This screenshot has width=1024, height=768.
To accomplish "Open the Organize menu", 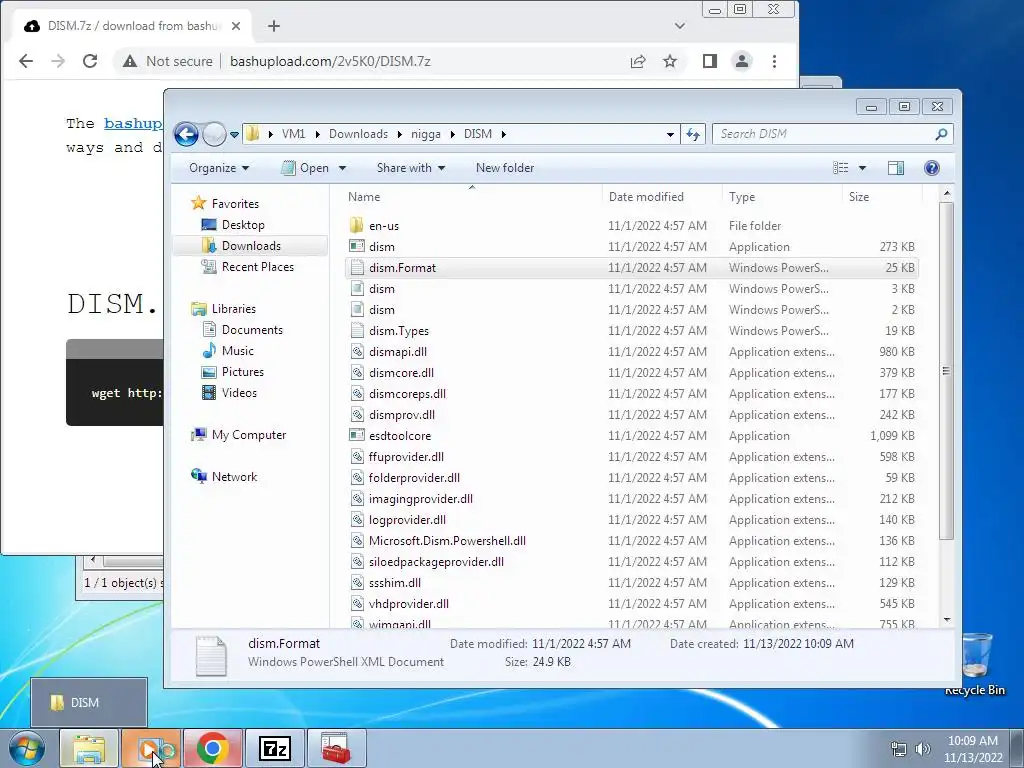I will tap(219, 168).
